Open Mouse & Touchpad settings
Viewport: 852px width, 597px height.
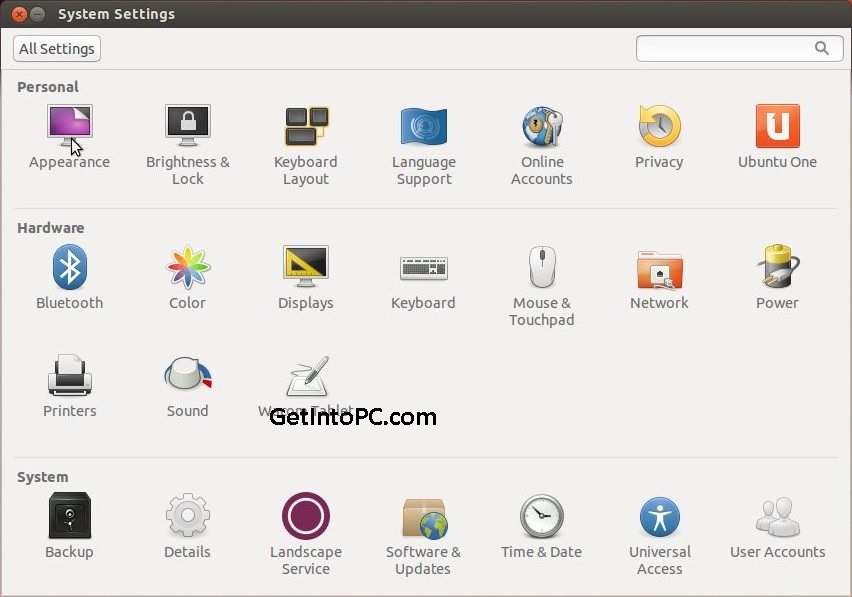pos(541,266)
